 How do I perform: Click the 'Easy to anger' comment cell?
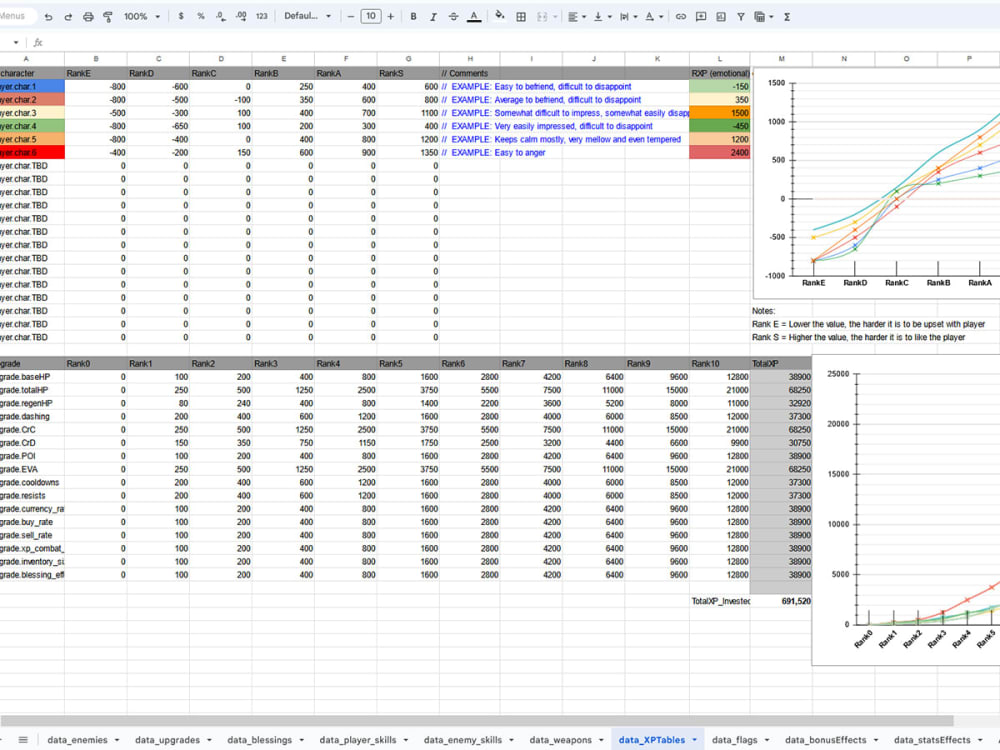coord(469,152)
